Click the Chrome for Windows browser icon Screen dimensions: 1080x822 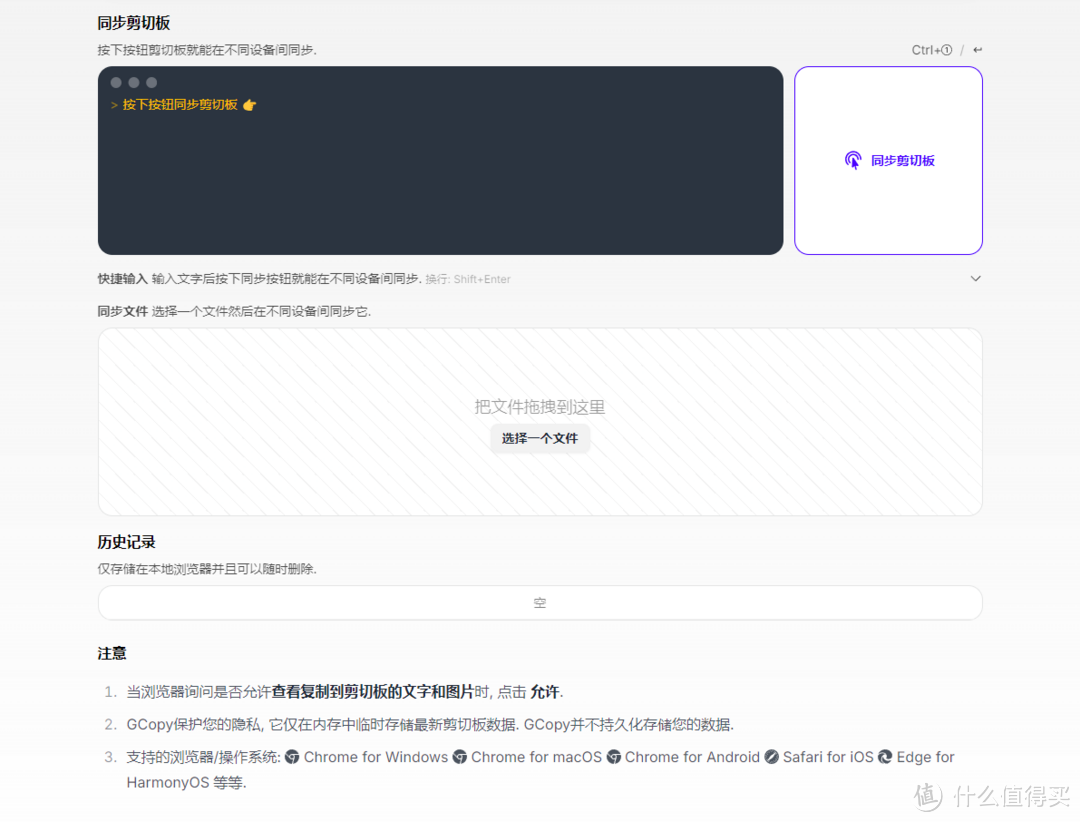pyautogui.click(x=290, y=757)
